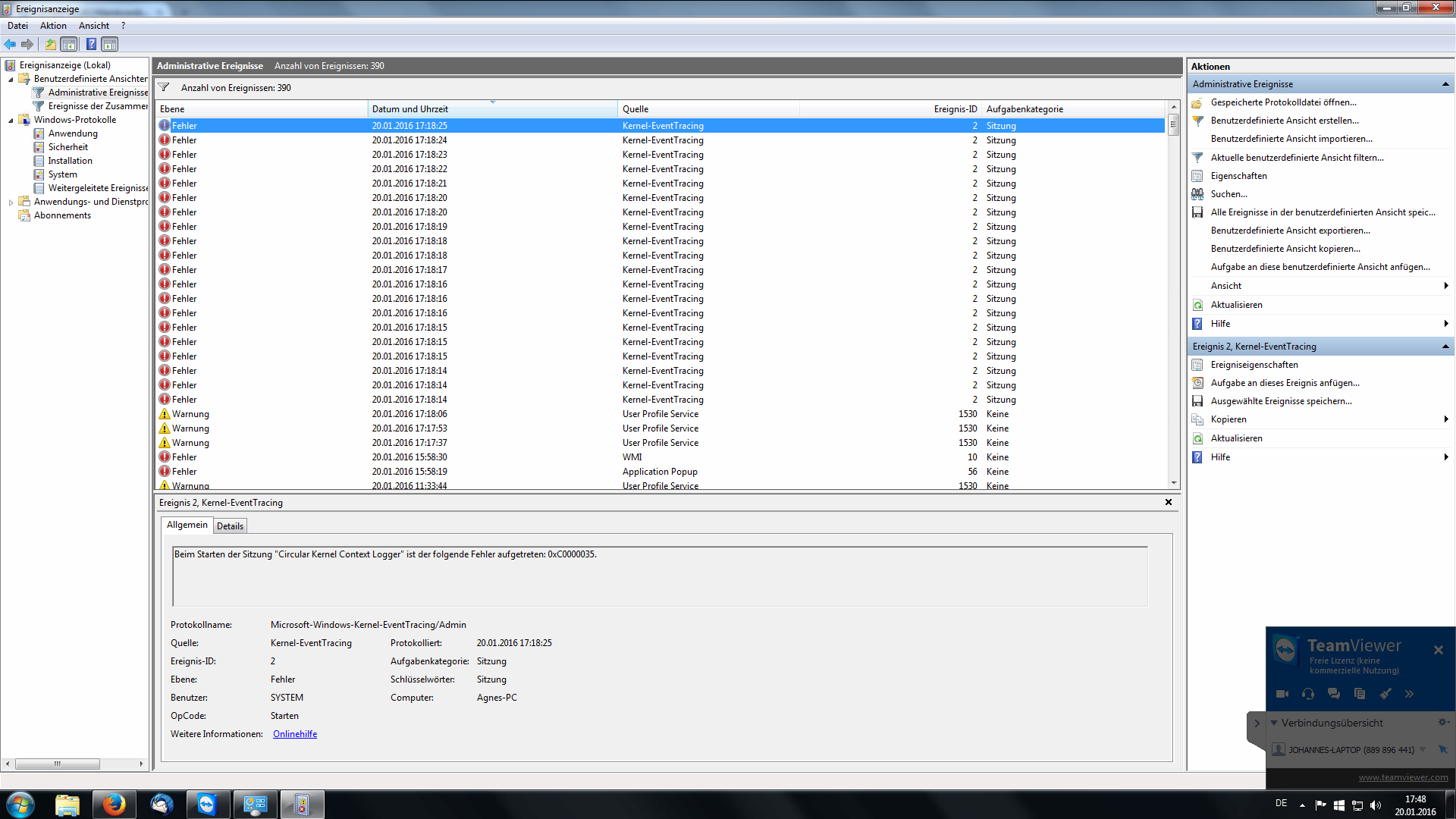Click the volume speaker tray icon
Screen dimensions: 1456x819
pos(1376,805)
